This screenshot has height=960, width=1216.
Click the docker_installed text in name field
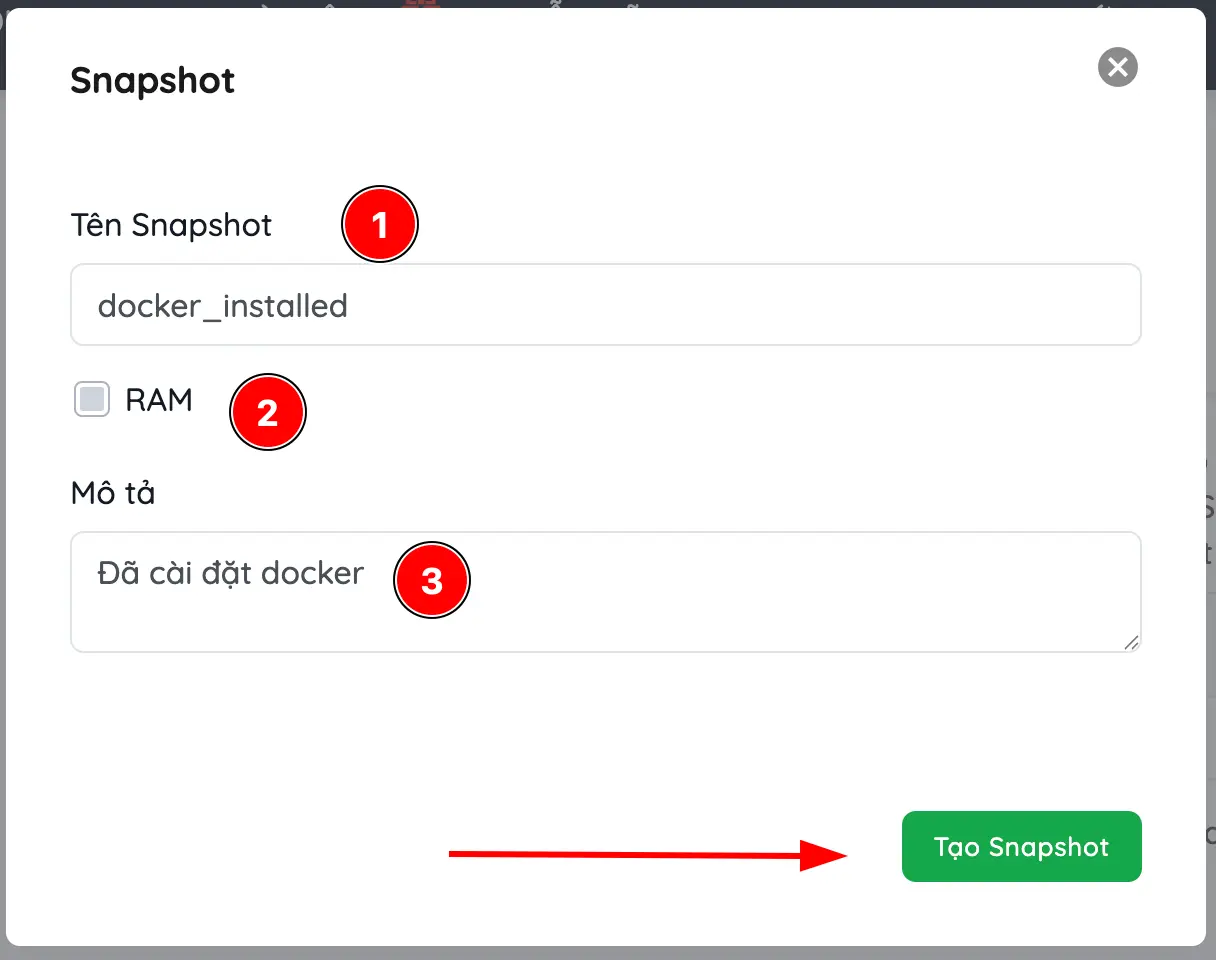[222, 305]
